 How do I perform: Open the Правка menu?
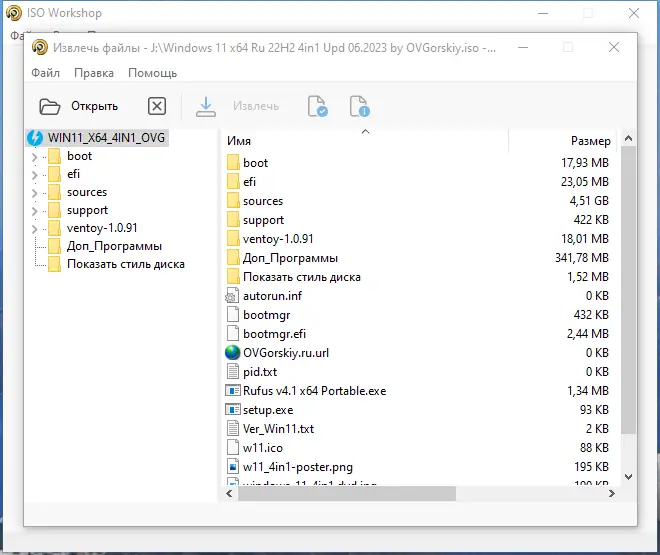tap(94, 73)
